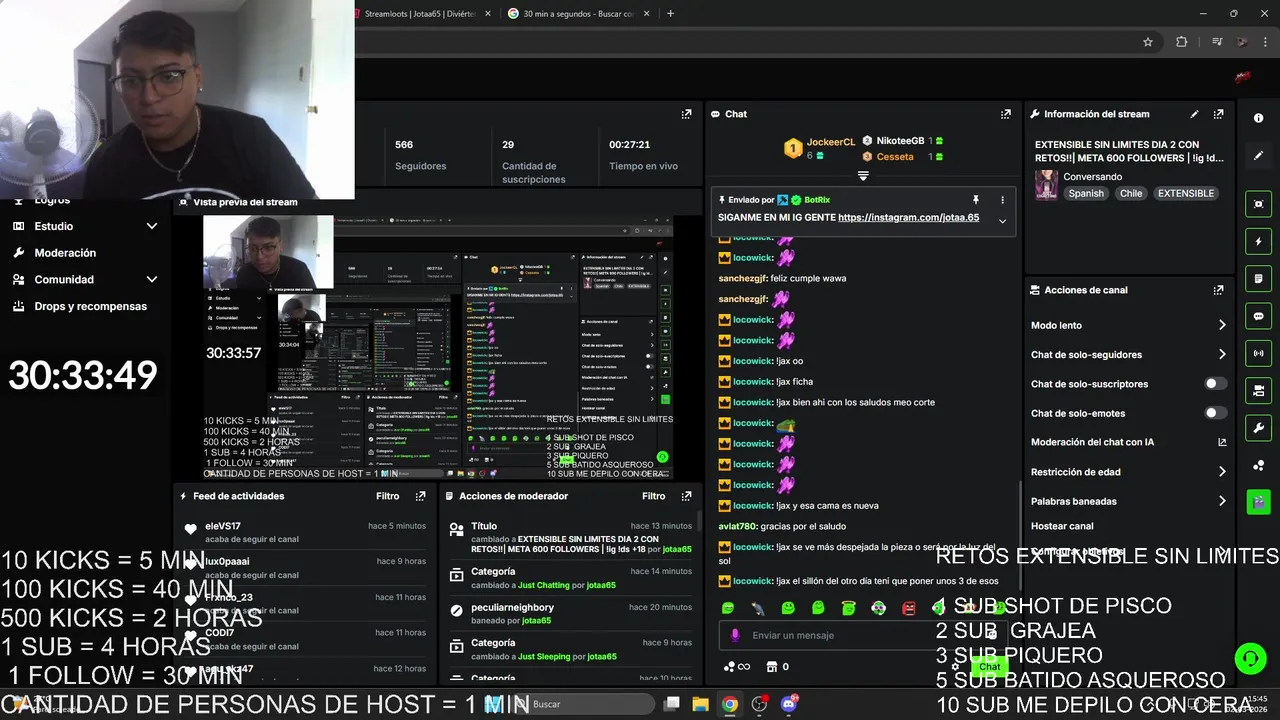The height and width of the screenshot is (720, 1280).
Task: Open Moderación del chat con IA external link
Action: coord(1221,442)
